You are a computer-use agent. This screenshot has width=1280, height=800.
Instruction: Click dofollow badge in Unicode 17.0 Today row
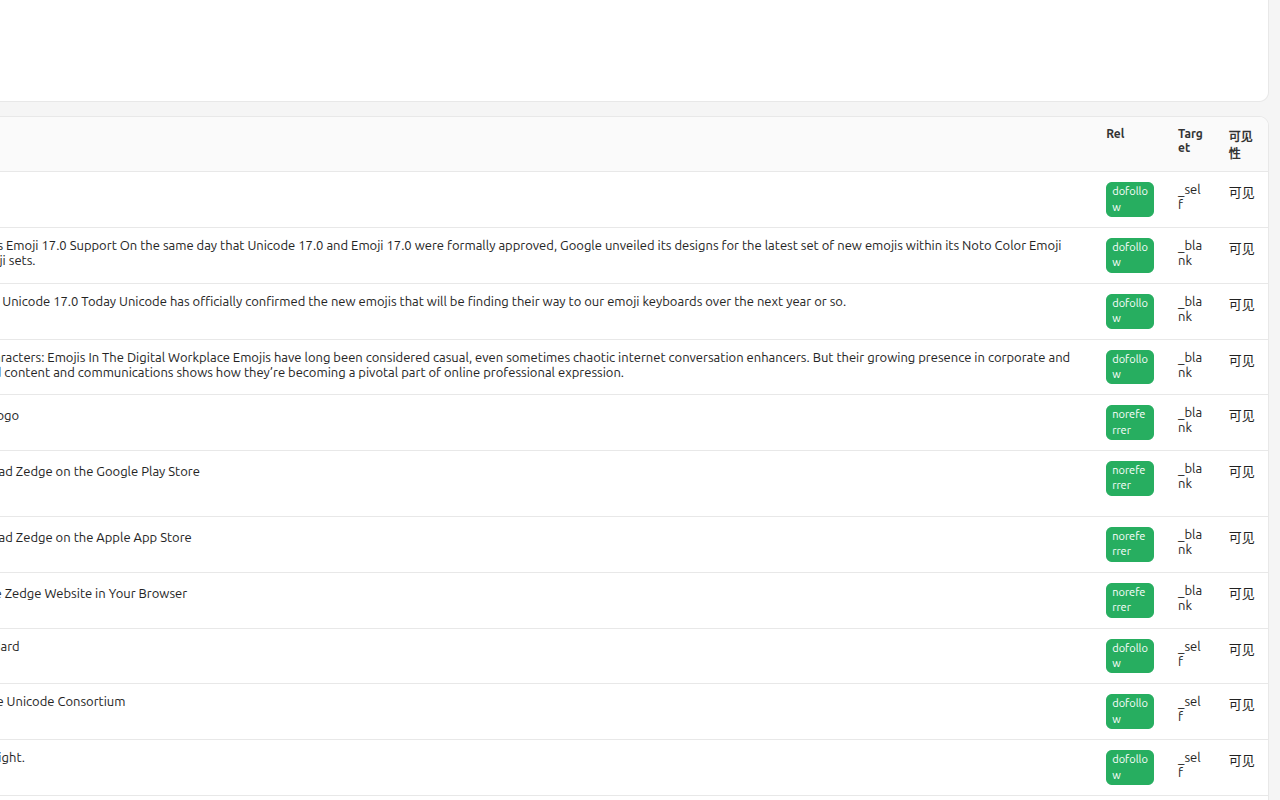(1130, 311)
